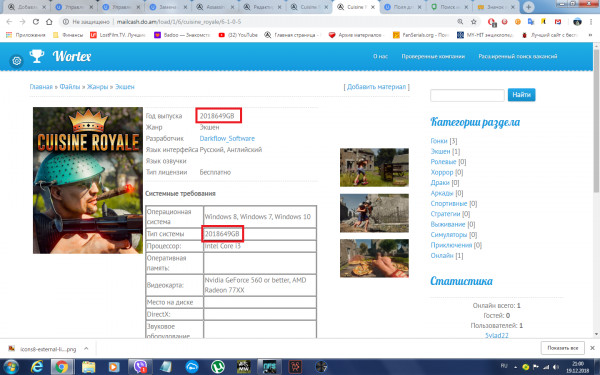Open the Chrome three-dot menu
Screen dimensions: 600x375
point(591,22)
